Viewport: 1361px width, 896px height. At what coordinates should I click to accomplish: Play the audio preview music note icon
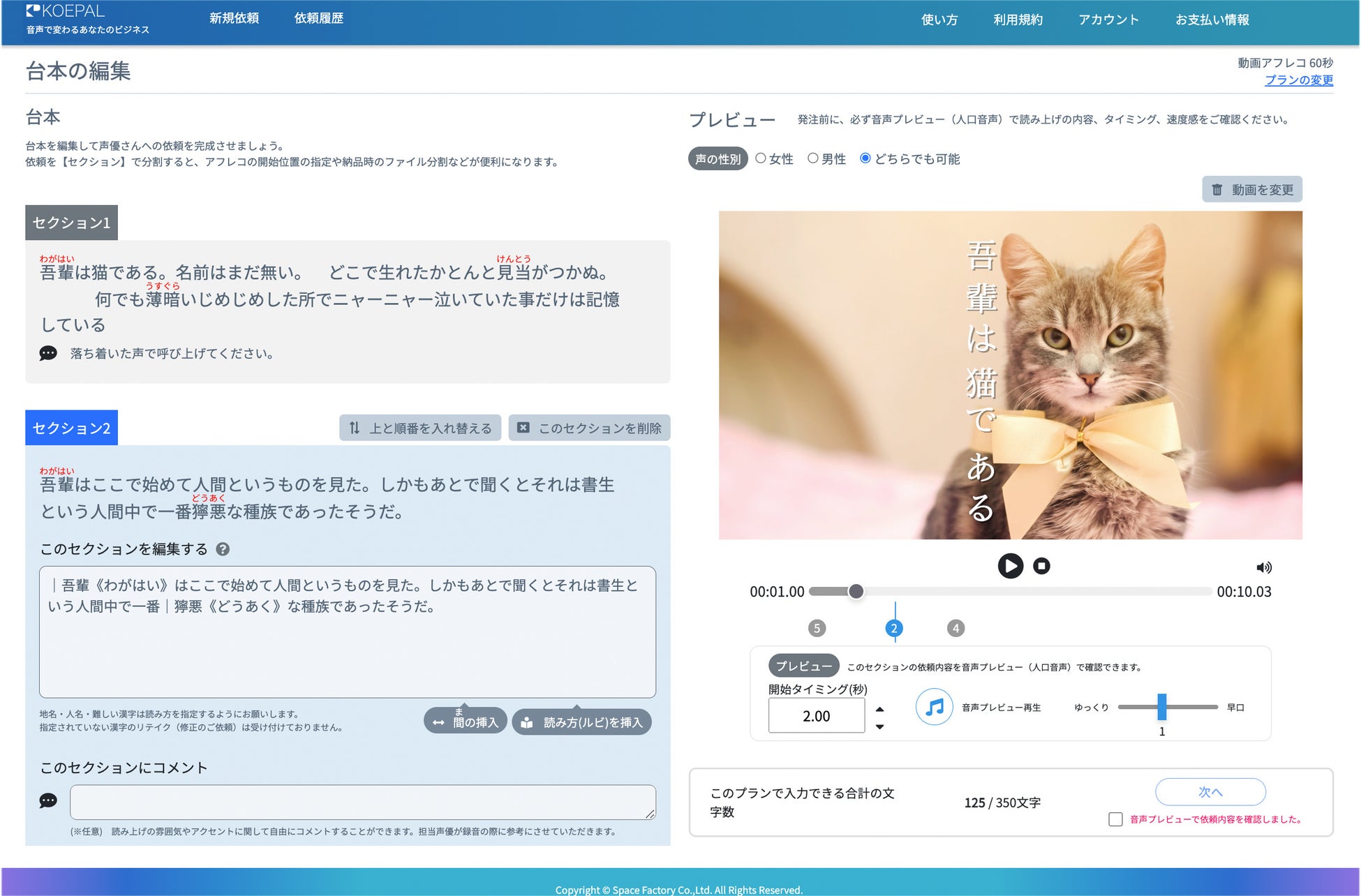coord(934,707)
